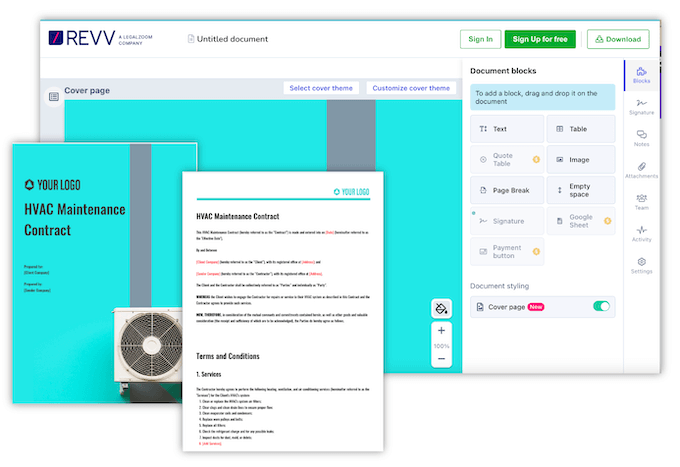Screen dimensions: 680x467
Task: Toggle the Cover page switch
Action: tap(601, 306)
